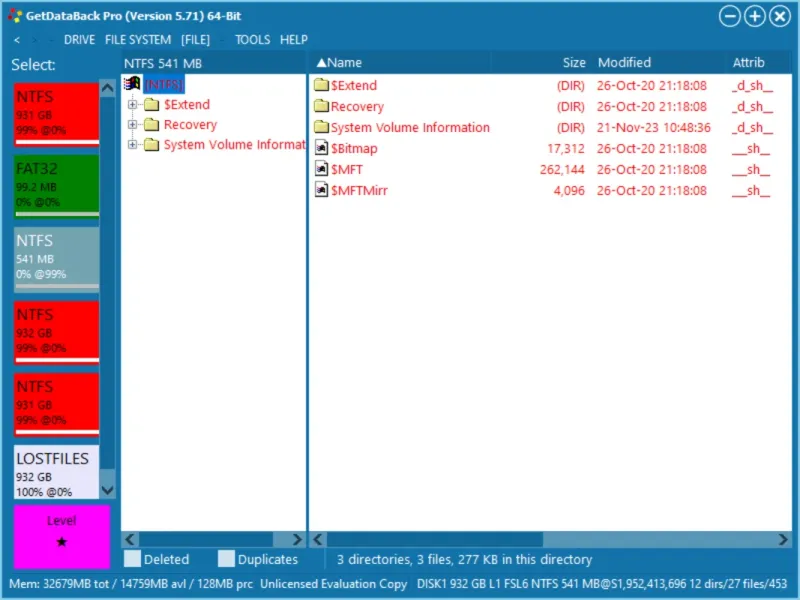This screenshot has width=800, height=600.
Task: Click the Unlicensed Evaluation Copy status text
Action: (x=334, y=584)
